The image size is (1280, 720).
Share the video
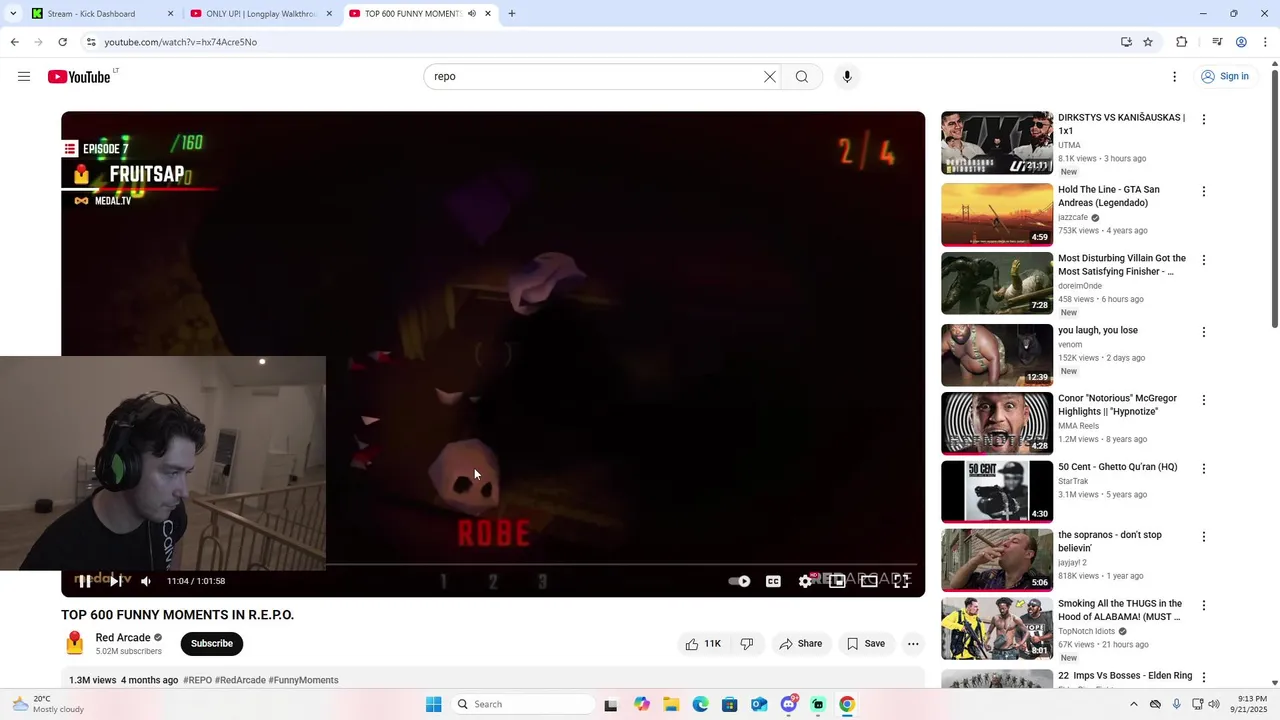point(800,644)
